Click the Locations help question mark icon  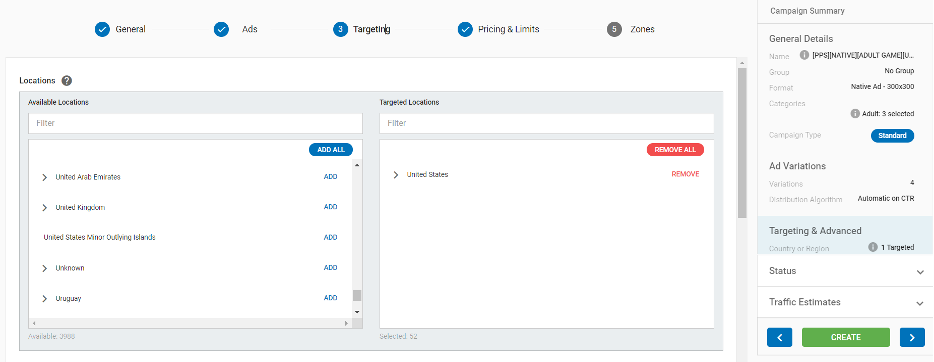point(67,81)
